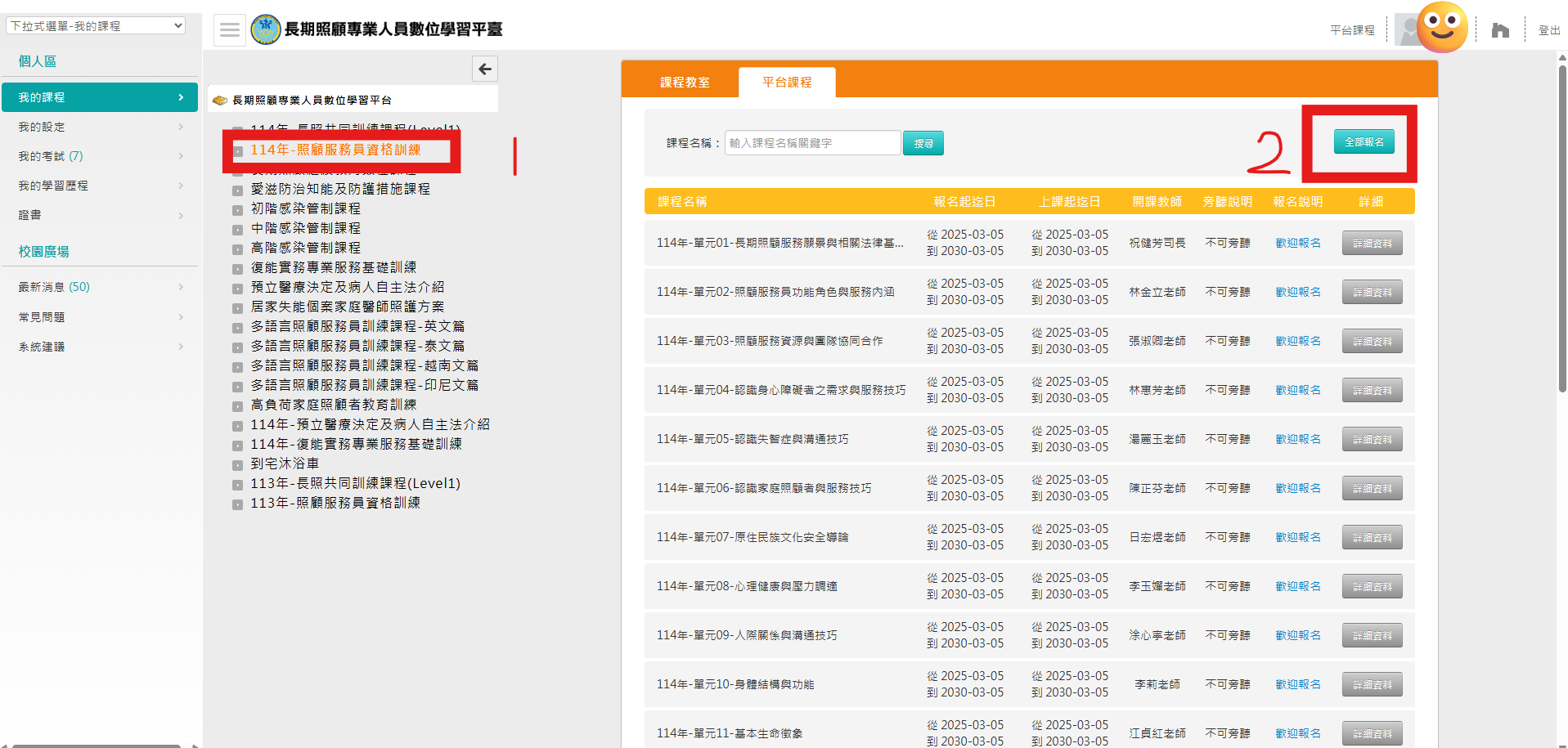Expand the 我的課程 sidebar item

tap(100, 97)
